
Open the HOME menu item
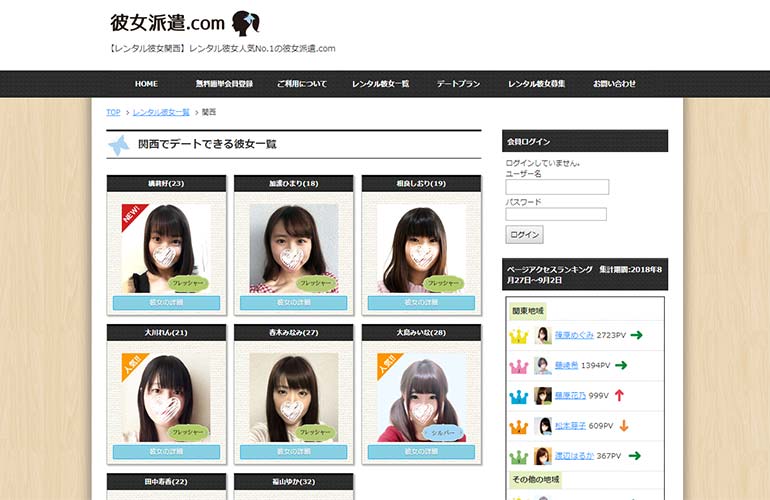click(146, 84)
